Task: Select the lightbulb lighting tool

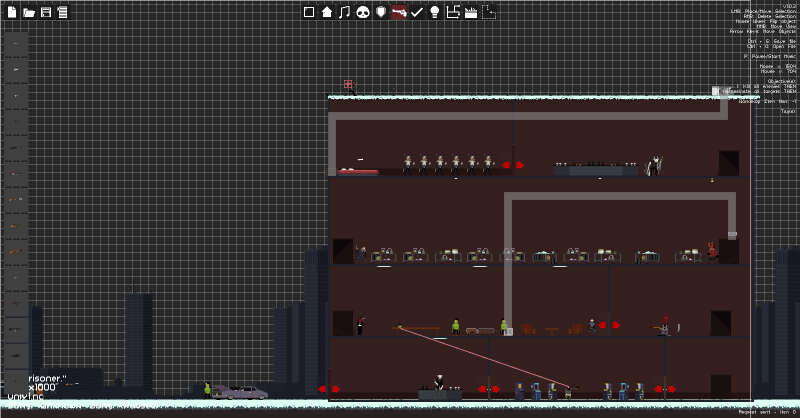Action: 435,12
